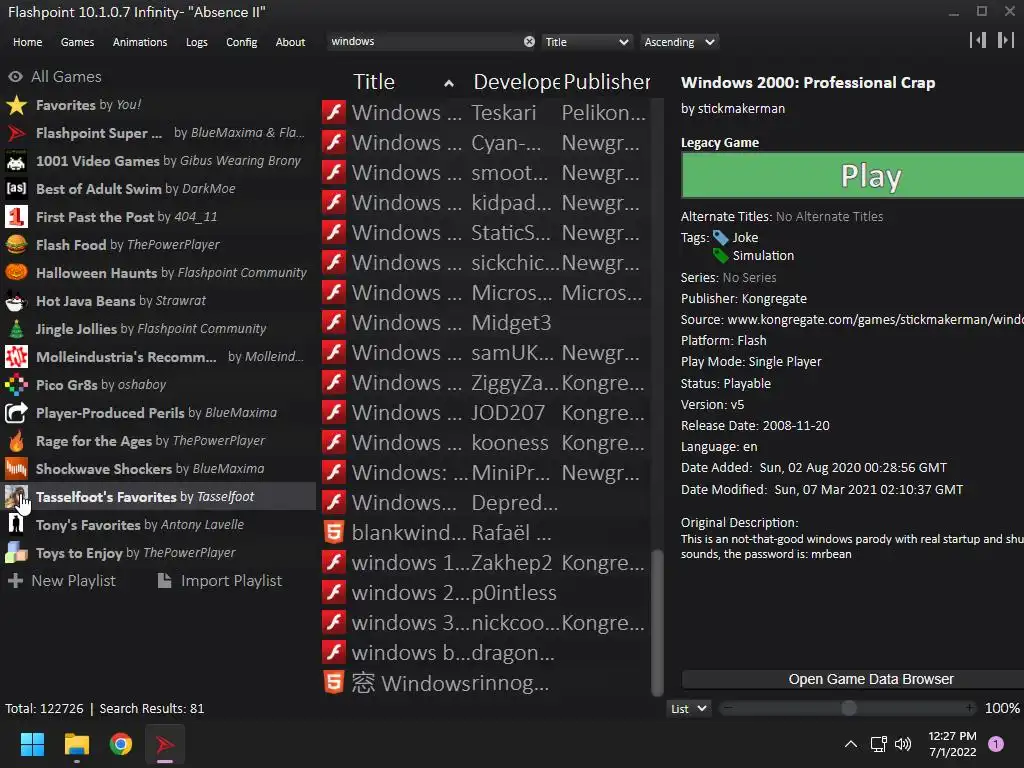Click the Hot Java Beans icon
The image size is (1024, 768).
(x=16, y=301)
